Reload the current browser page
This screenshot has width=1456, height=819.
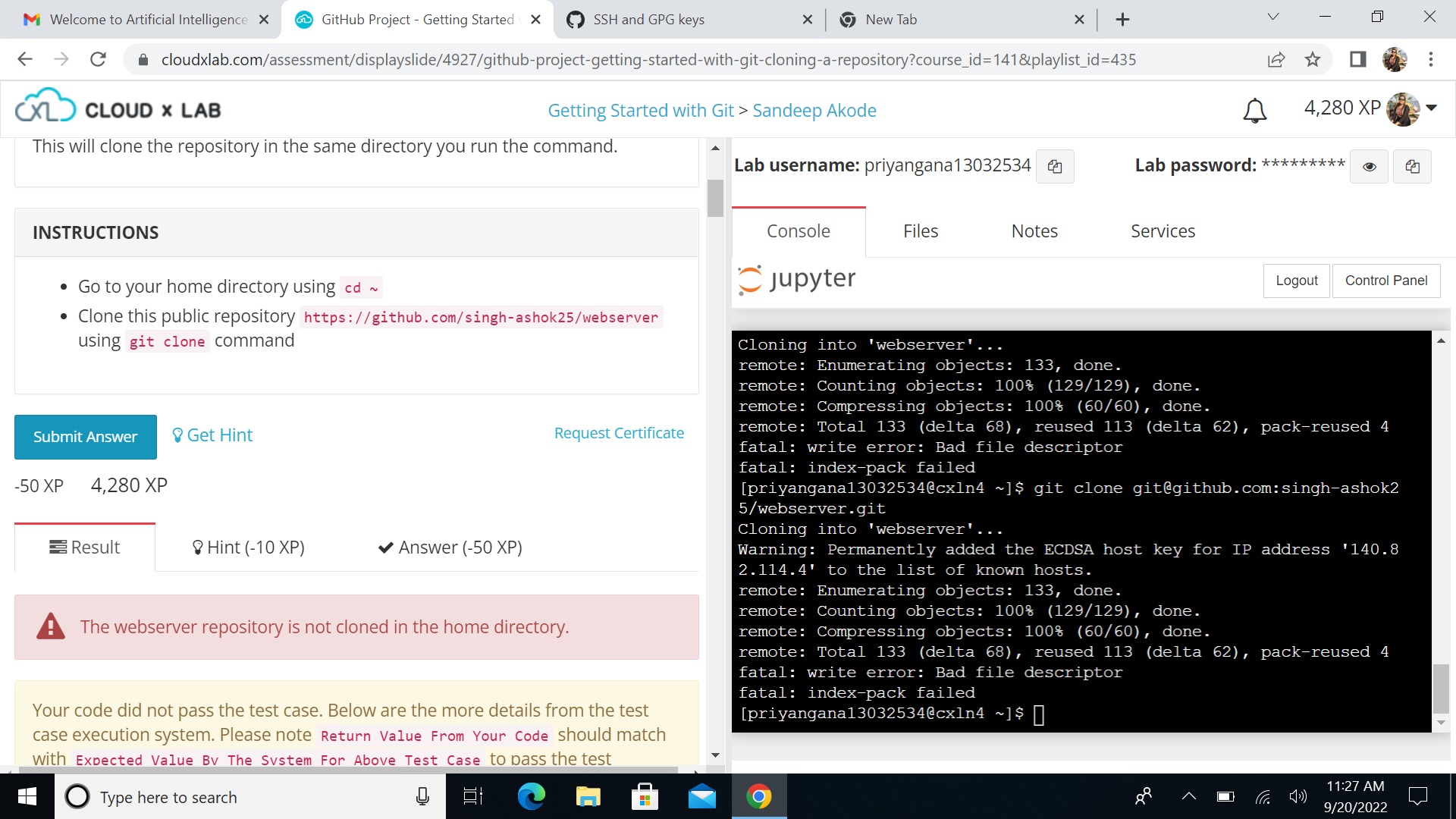point(98,59)
